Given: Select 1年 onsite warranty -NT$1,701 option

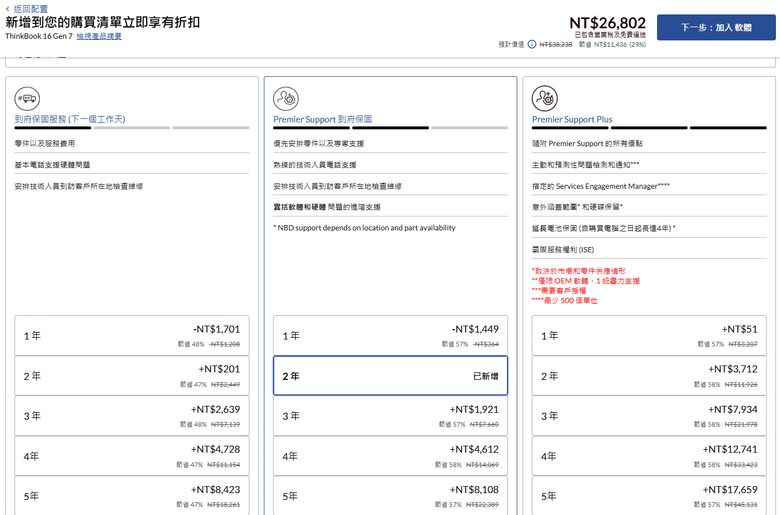Looking at the screenshot, I should coord(132,335).
